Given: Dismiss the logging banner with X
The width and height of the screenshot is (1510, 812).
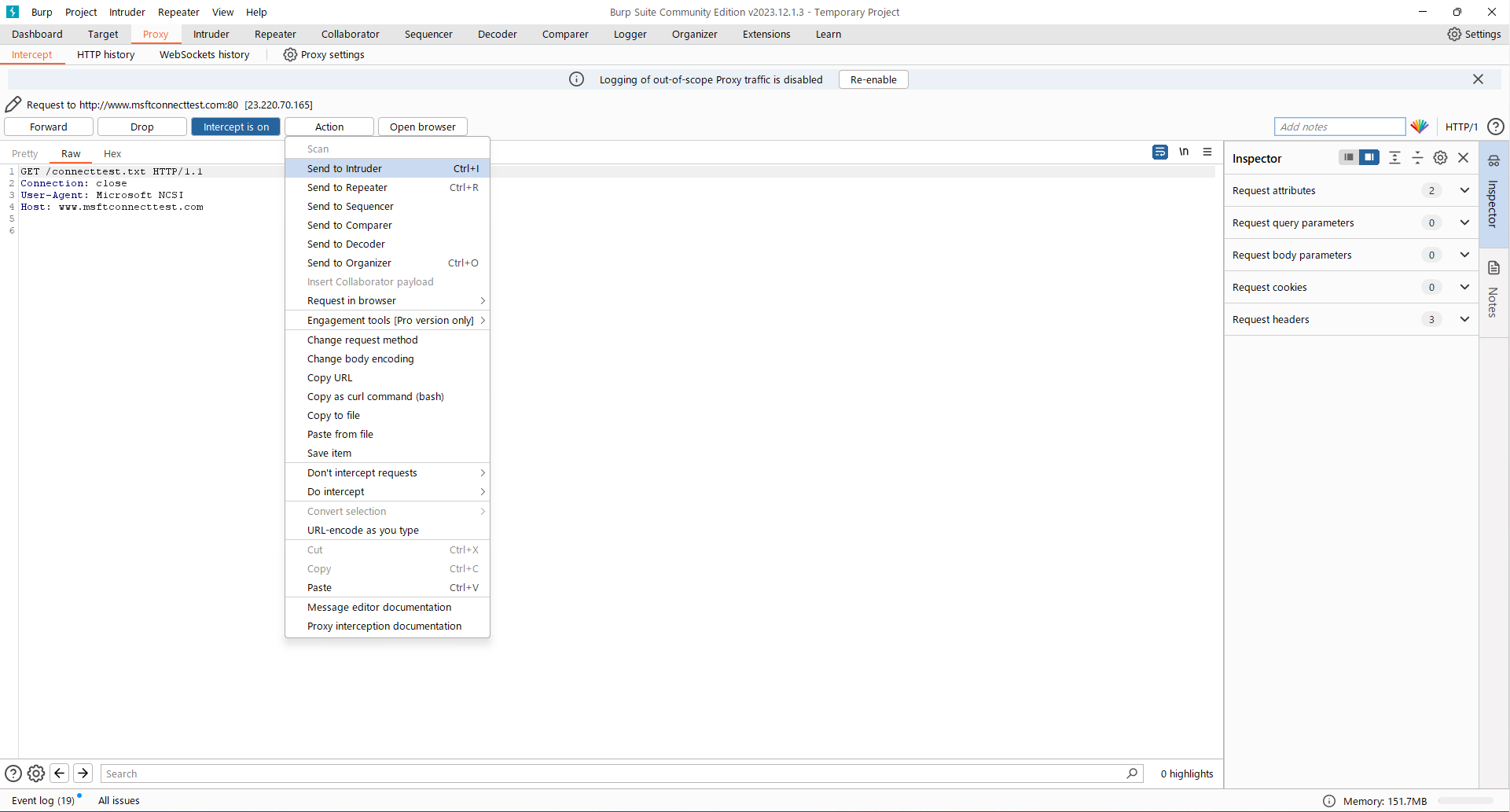Looking at the screenshot, I should click(x=1478, y=79).
